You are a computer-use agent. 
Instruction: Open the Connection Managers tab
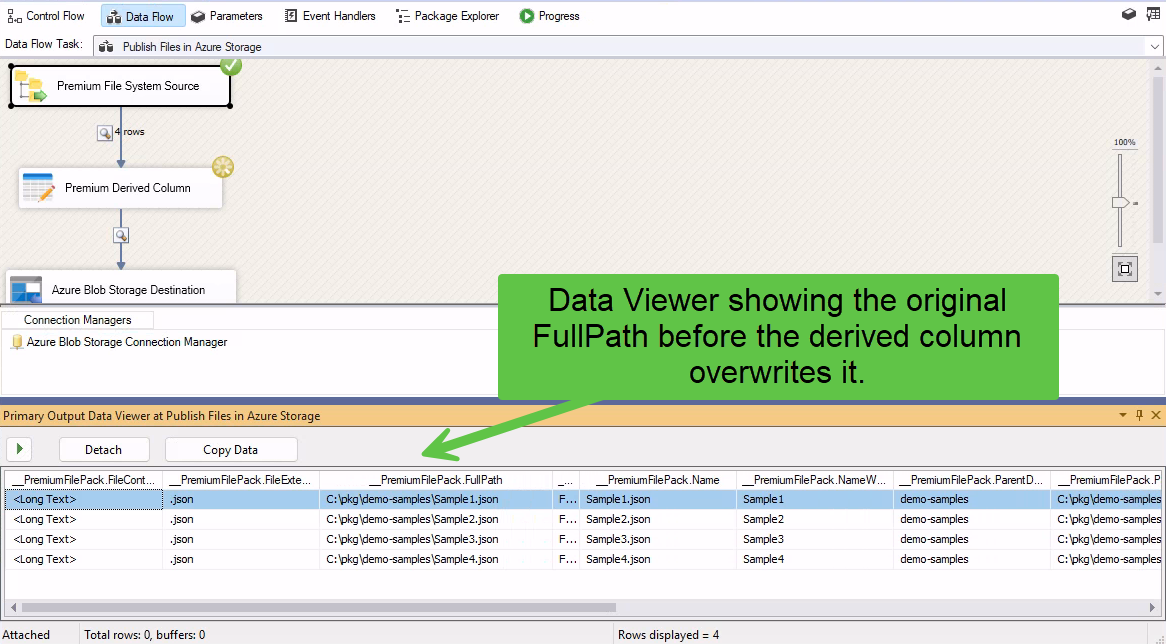tap(77, 320)
